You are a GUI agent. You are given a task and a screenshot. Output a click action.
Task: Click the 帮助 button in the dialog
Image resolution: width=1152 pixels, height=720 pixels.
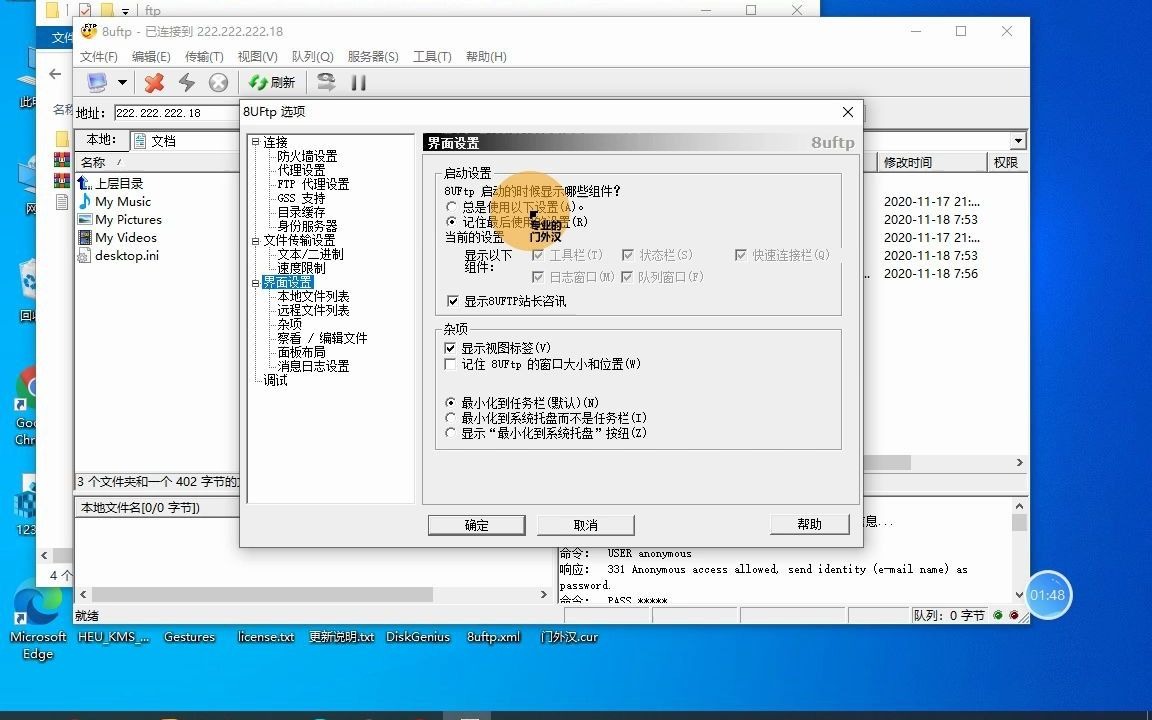[x=809, y=525]
